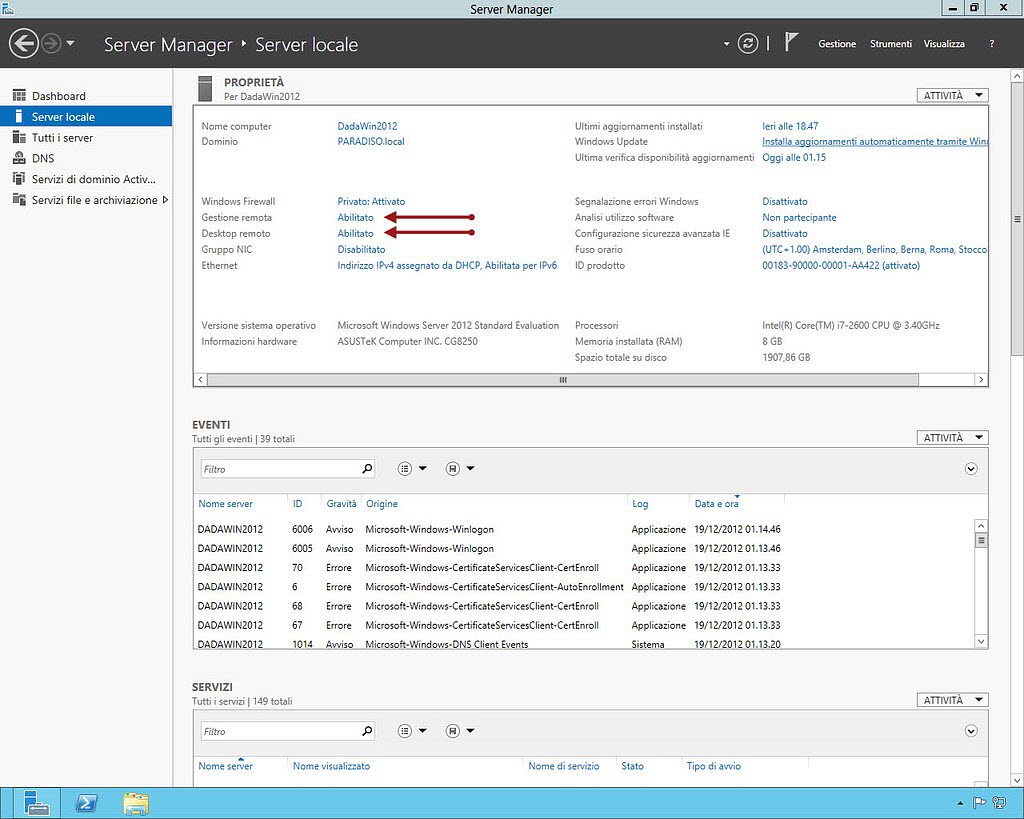Screen dimensions: 1024x819
Task: Click the DNS role icon
Action: pyautogui.click(x=20, y=158)
